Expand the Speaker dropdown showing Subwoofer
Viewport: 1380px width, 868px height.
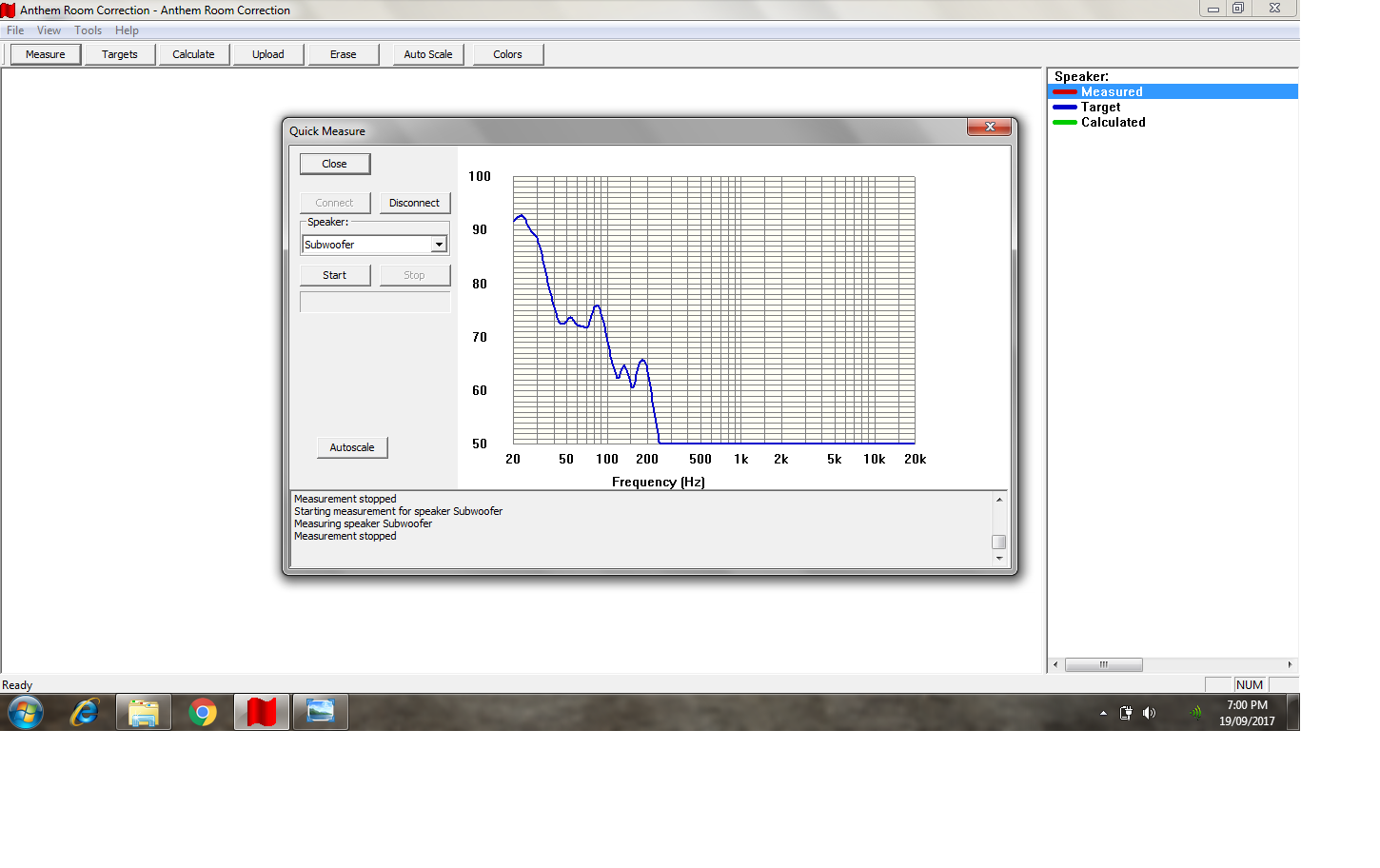(439, 245)
